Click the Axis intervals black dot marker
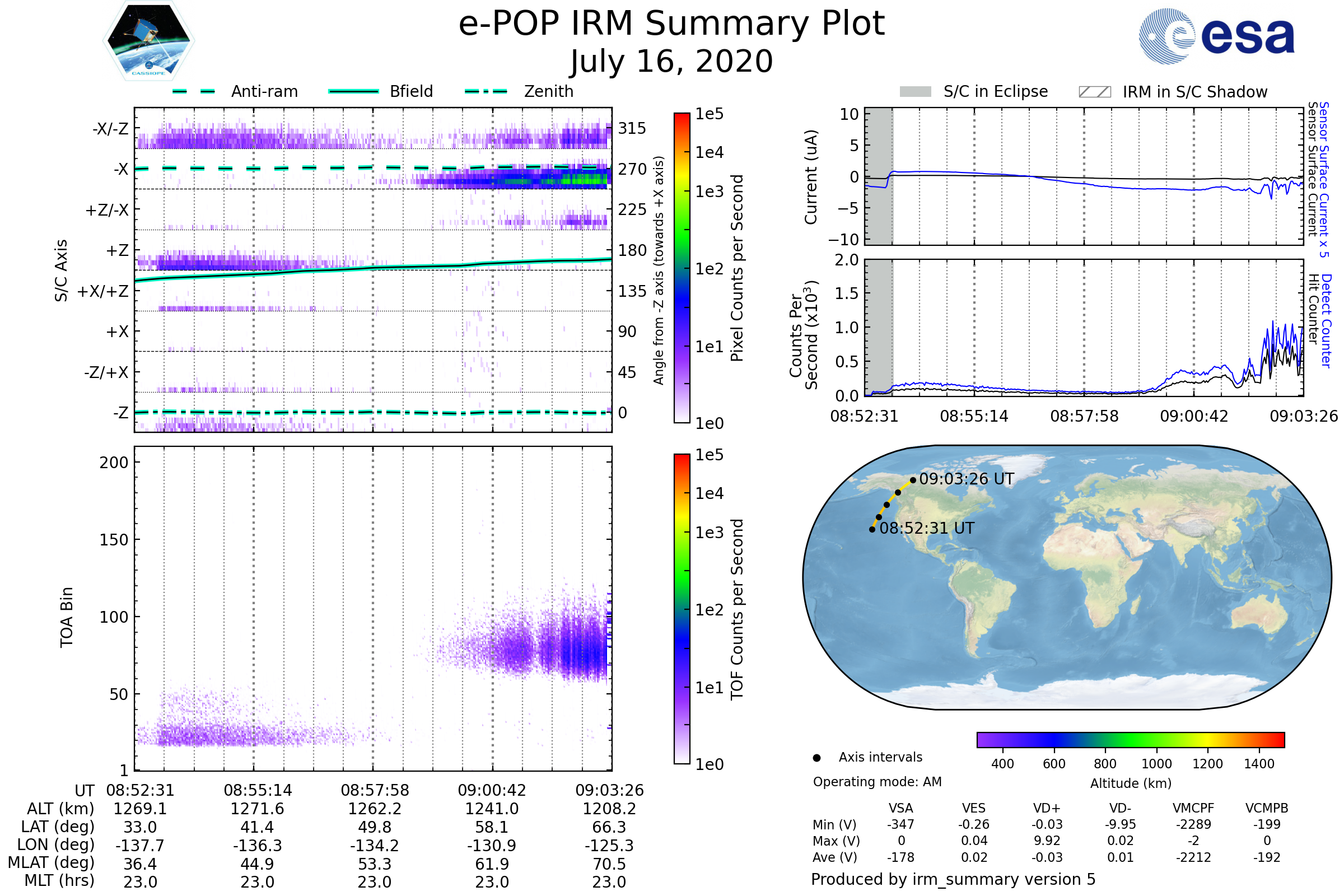Viewport: 1344px width, 896px height. click(816, 758)
